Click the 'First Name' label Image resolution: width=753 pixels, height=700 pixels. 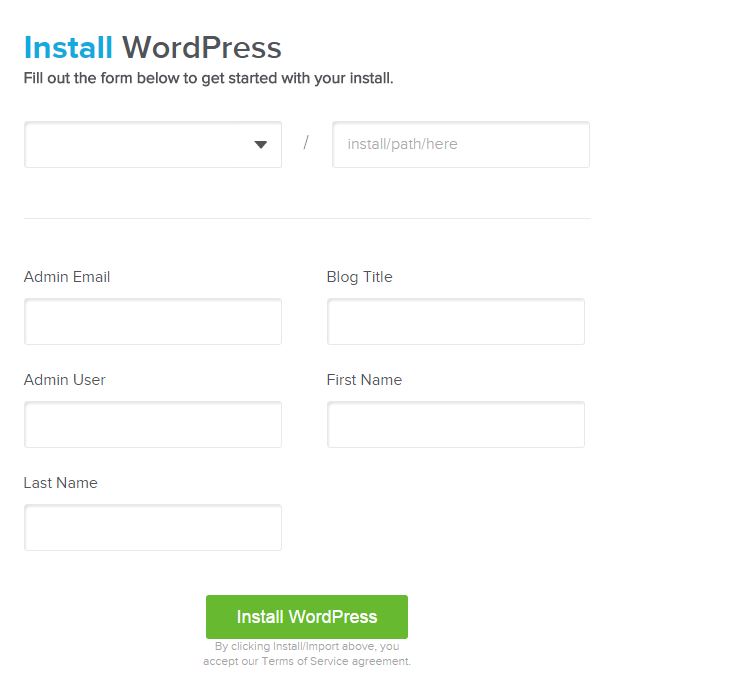(x=364, y=380)
